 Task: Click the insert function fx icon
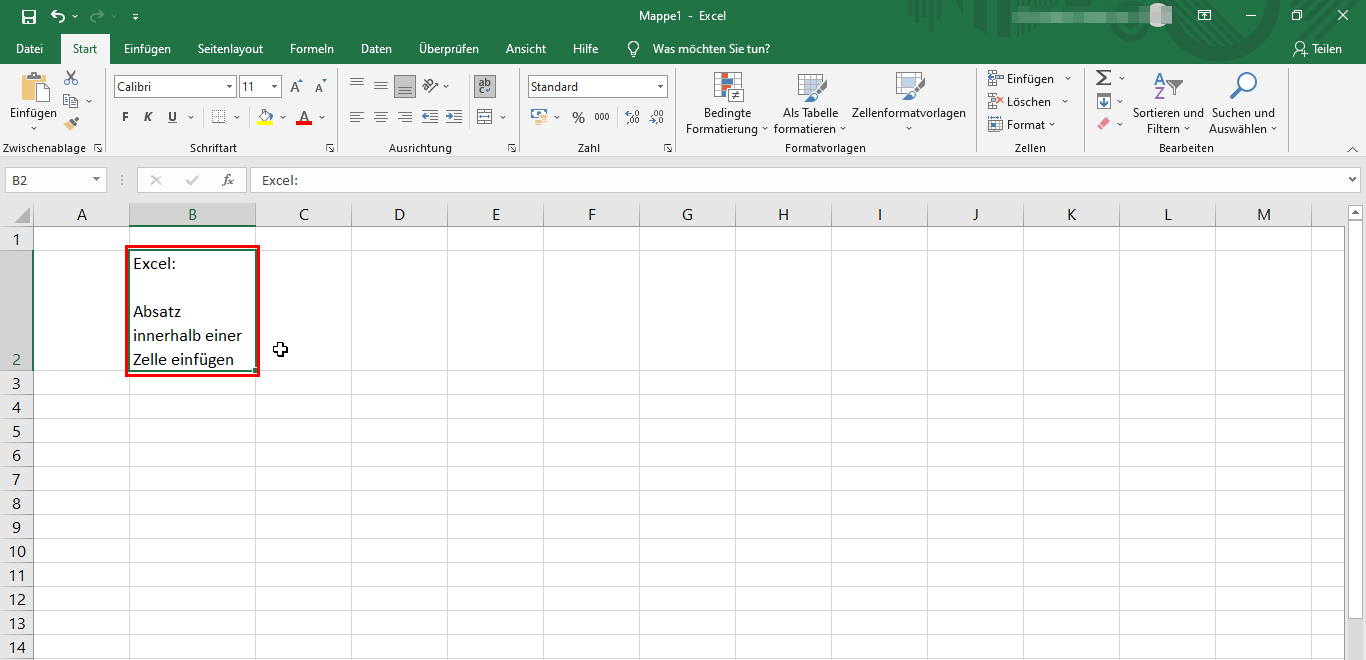click(x=228, y=180)
